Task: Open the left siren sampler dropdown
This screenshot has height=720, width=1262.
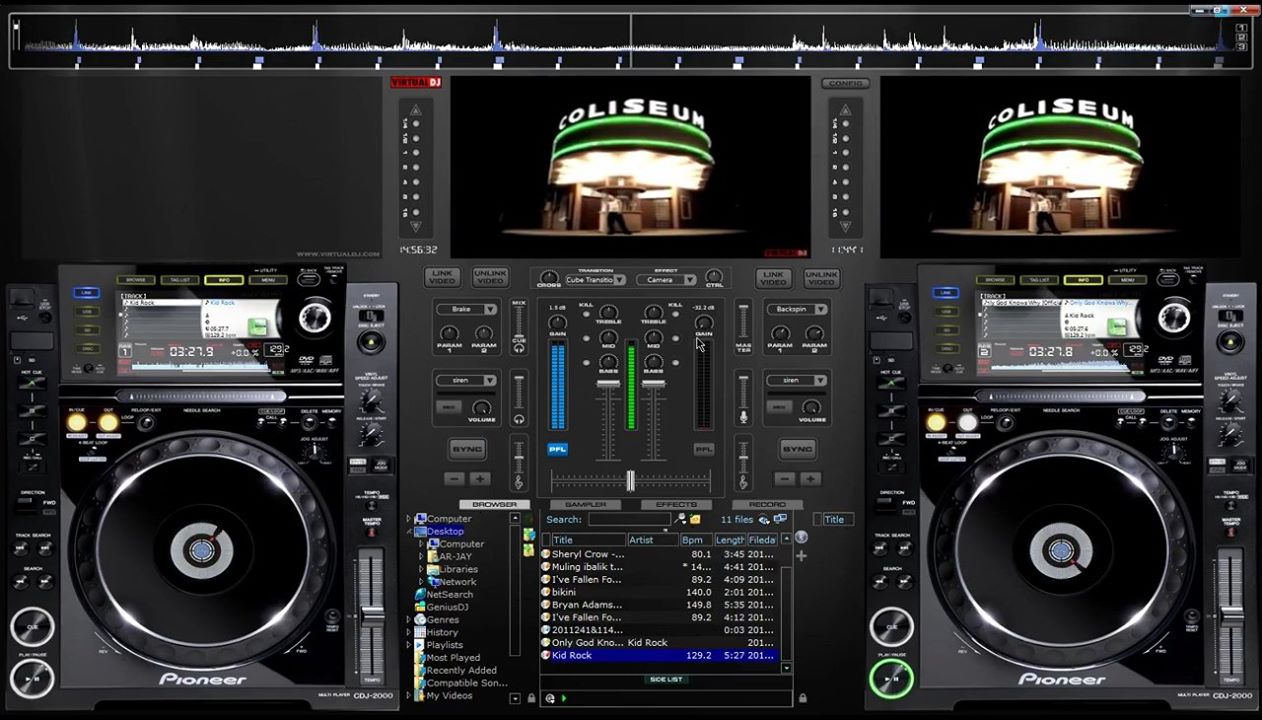Action: [466, 380]
